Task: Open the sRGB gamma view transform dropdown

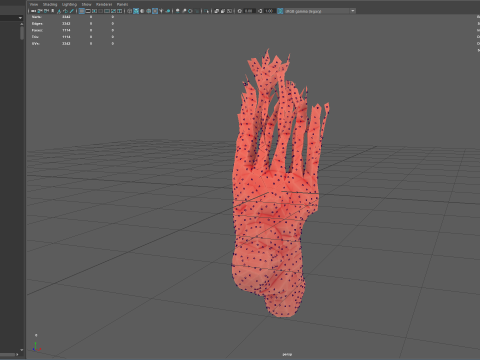Action: click(320, 11)
